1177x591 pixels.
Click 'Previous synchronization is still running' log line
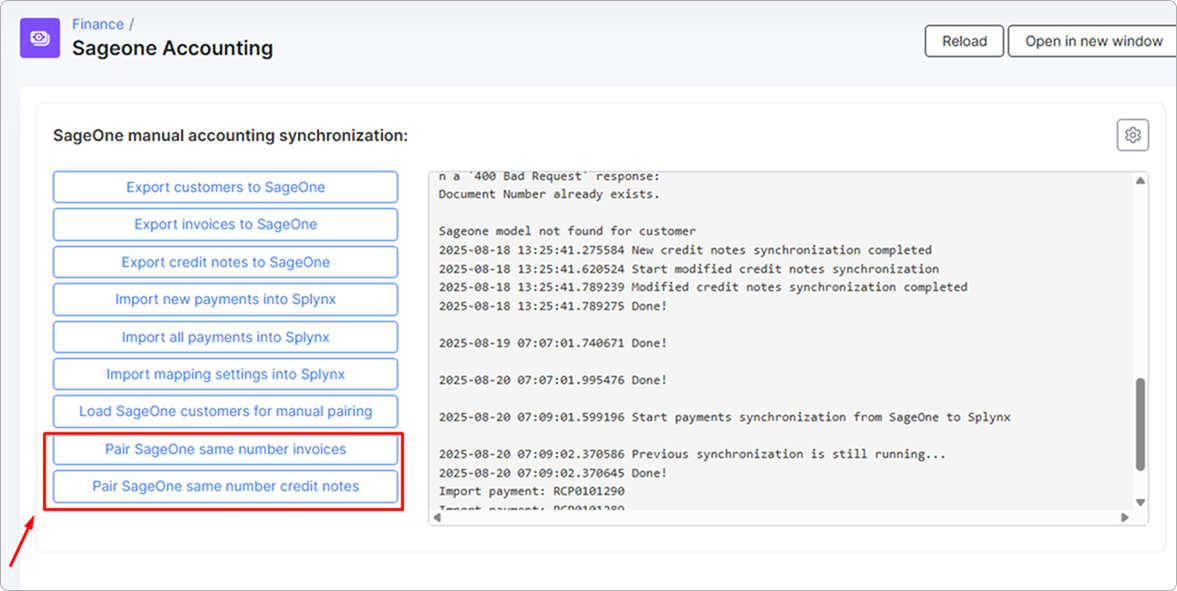tap(693, 454)
